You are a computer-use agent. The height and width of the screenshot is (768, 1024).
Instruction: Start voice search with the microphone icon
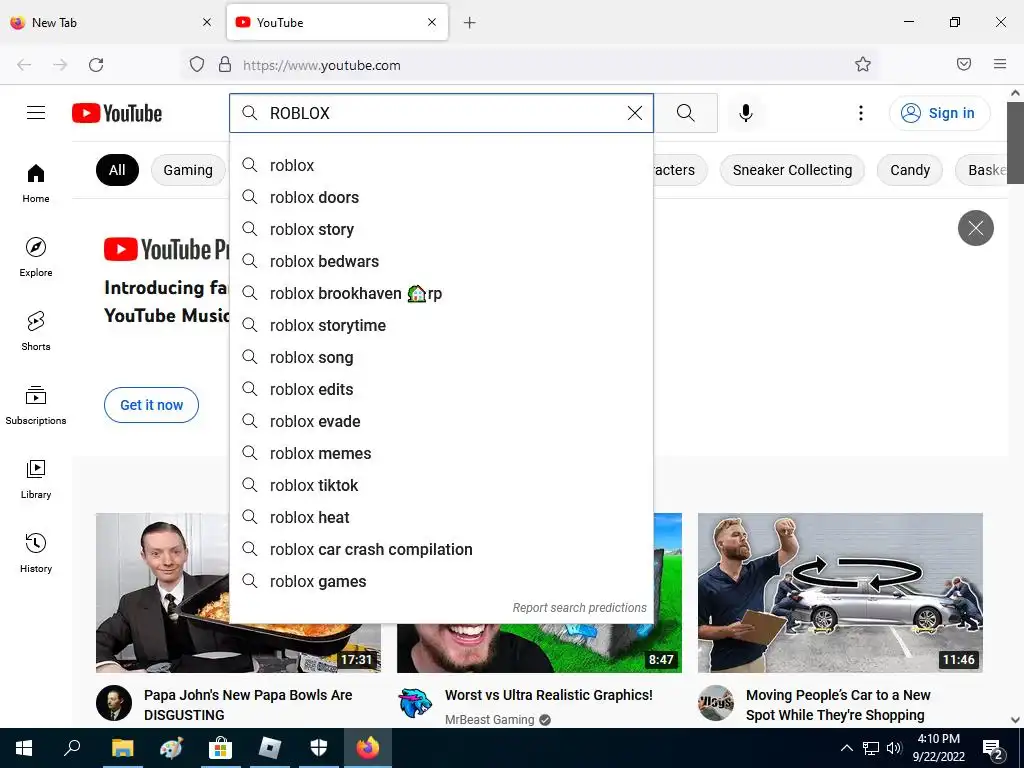coord(746,113)
